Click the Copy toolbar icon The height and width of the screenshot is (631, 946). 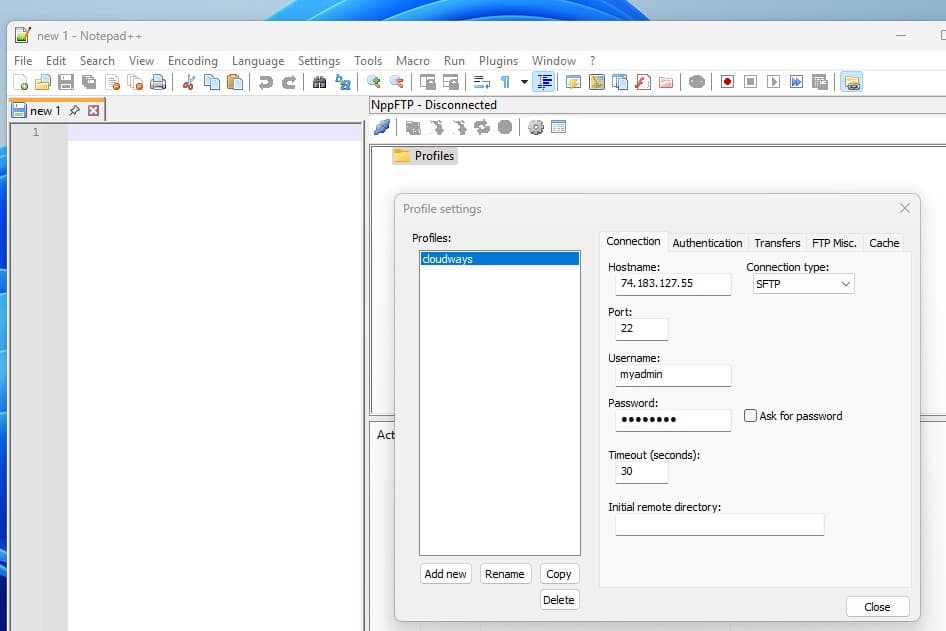pos(212,82)
